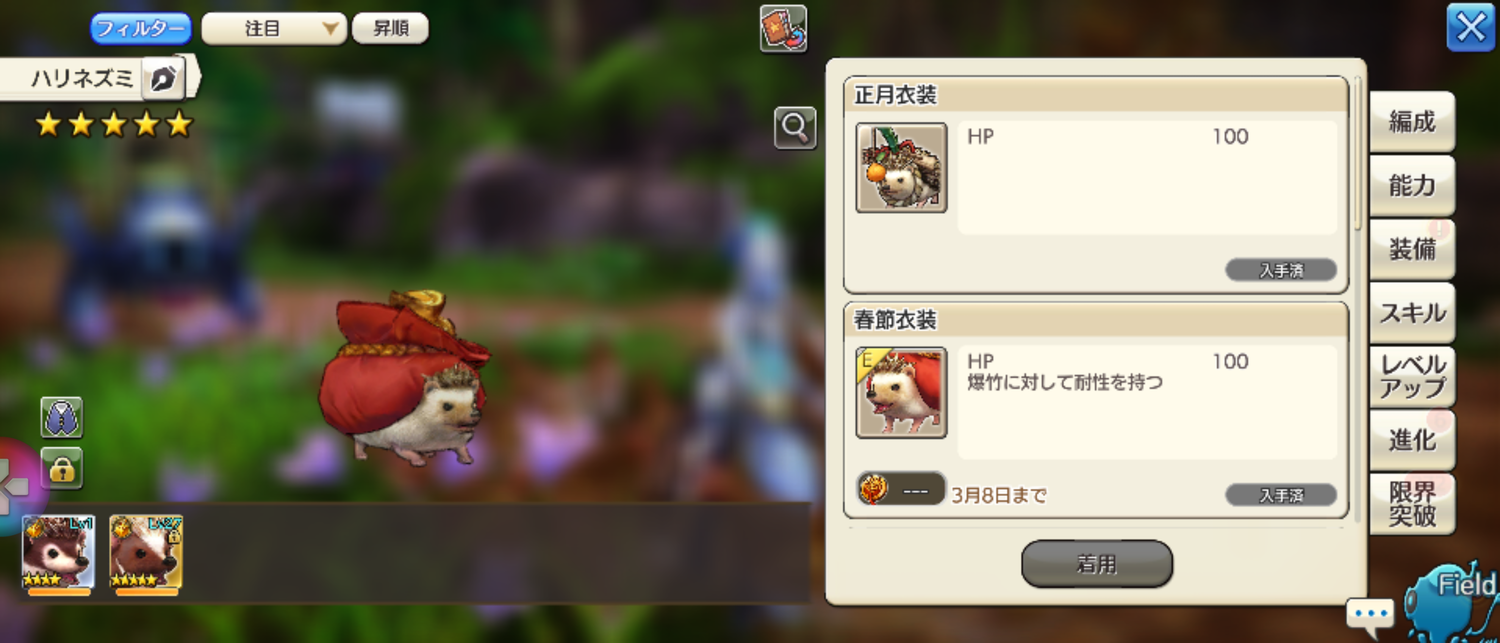Toggle the padlock lock icon
The height and width of the screenshot is (643, 1500).
(62, 468)
